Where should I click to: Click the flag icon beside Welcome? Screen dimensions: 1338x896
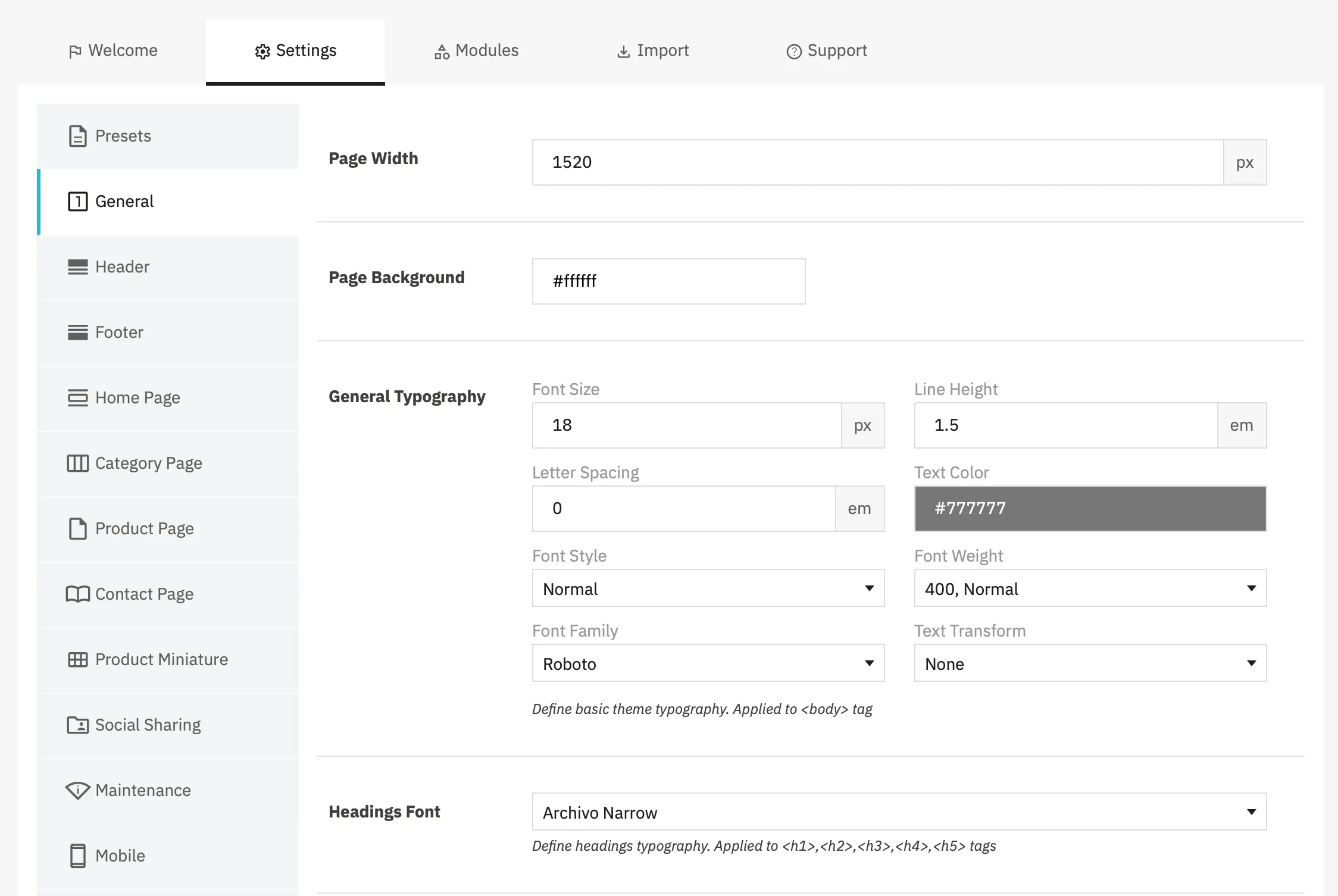75,52
